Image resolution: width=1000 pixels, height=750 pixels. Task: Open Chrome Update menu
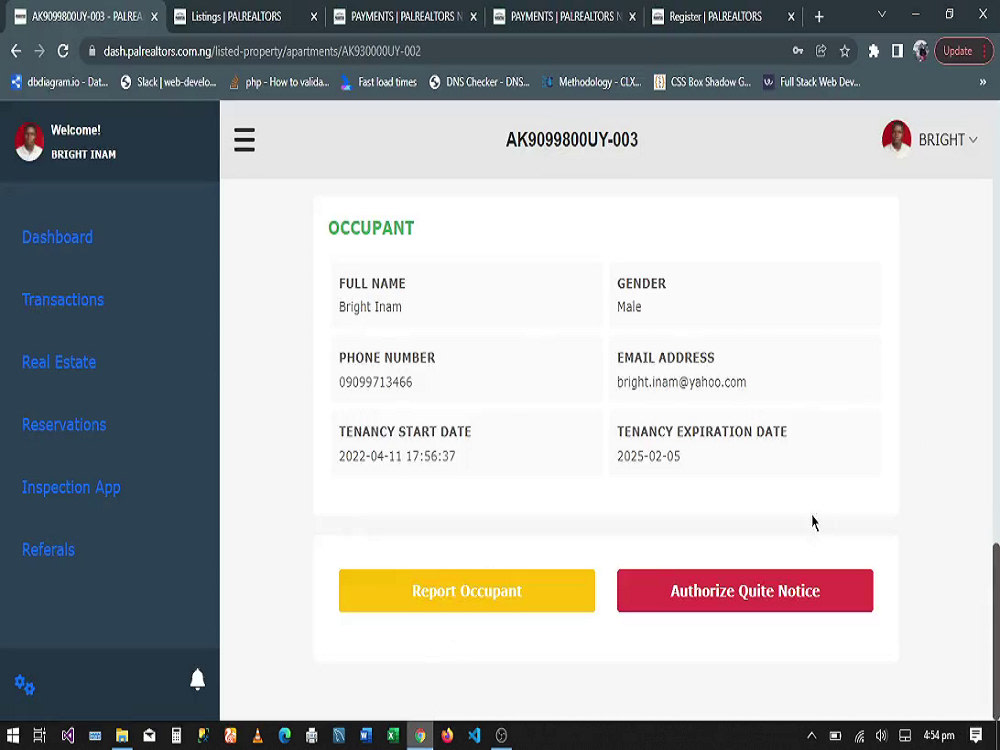click(963, 51)
